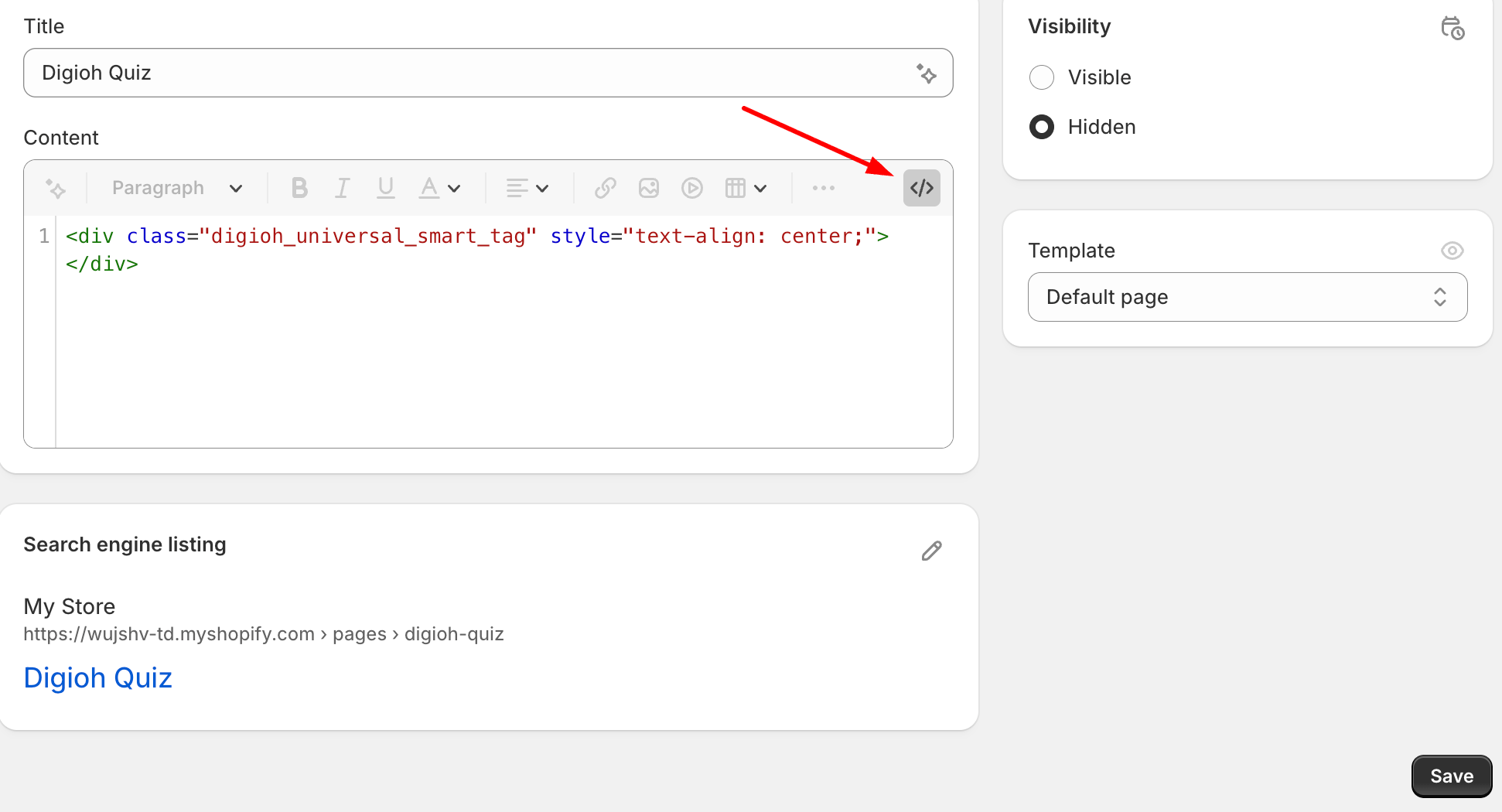Open the more options menu in the editor toolbar

823,187
